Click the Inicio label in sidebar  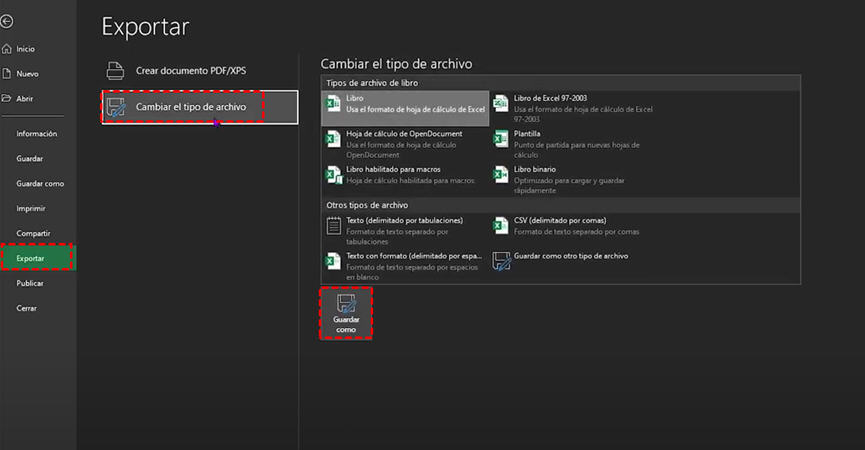pyautogui.click(x=25, y=49)
